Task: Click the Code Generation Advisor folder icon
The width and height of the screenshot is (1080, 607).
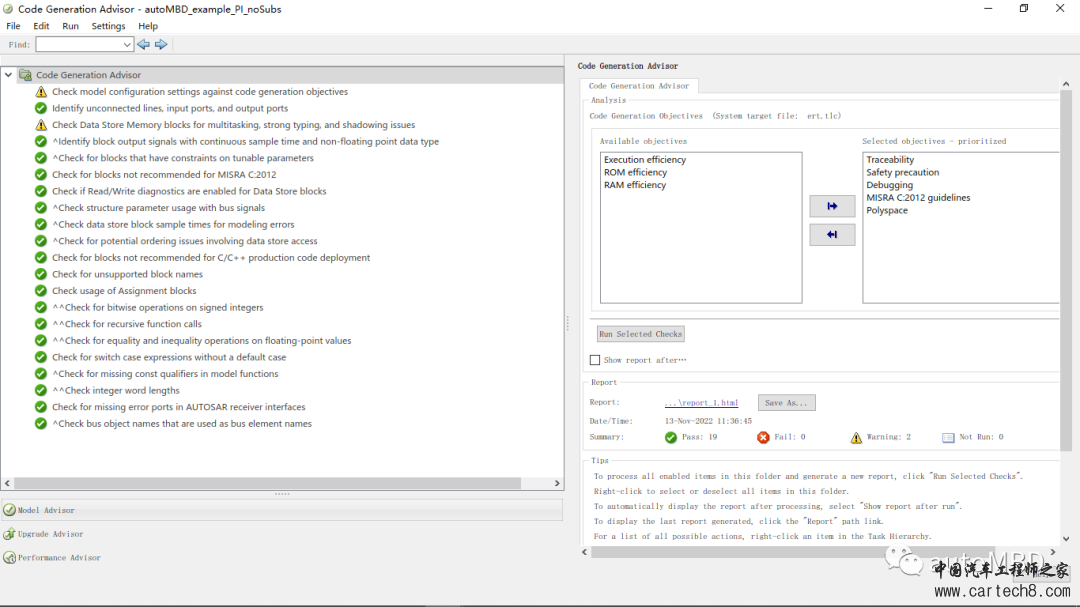Action: click(25, 75)
